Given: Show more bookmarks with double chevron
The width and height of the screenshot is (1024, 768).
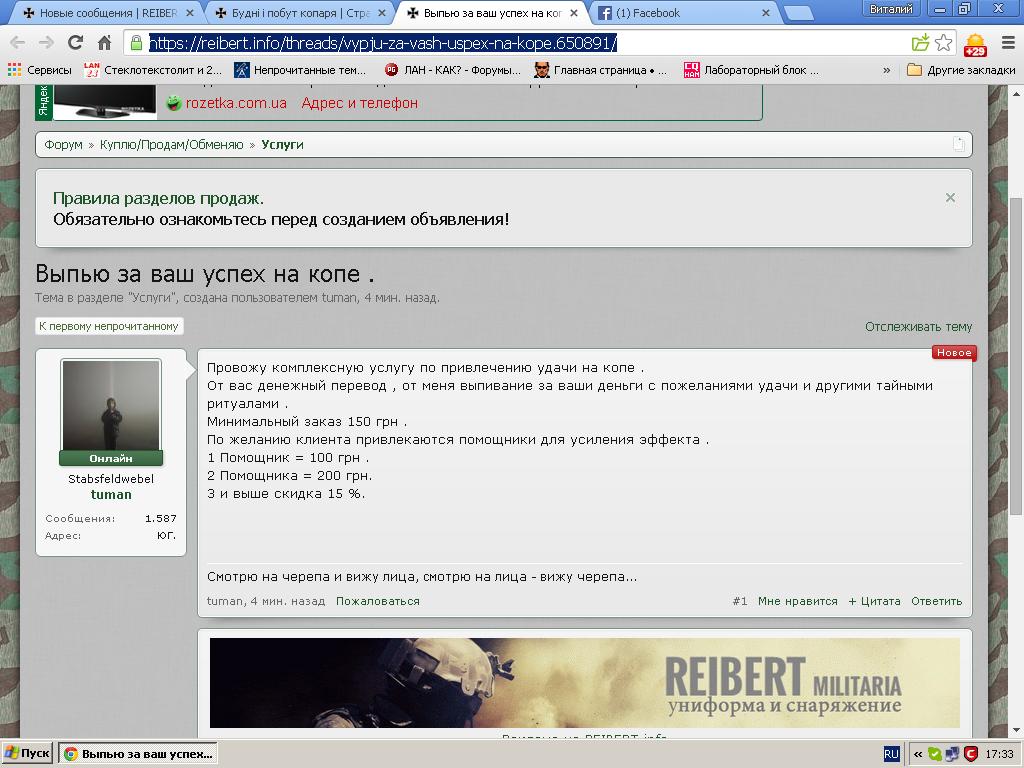Looking at the screenshot, I should [x=886, y=70].
